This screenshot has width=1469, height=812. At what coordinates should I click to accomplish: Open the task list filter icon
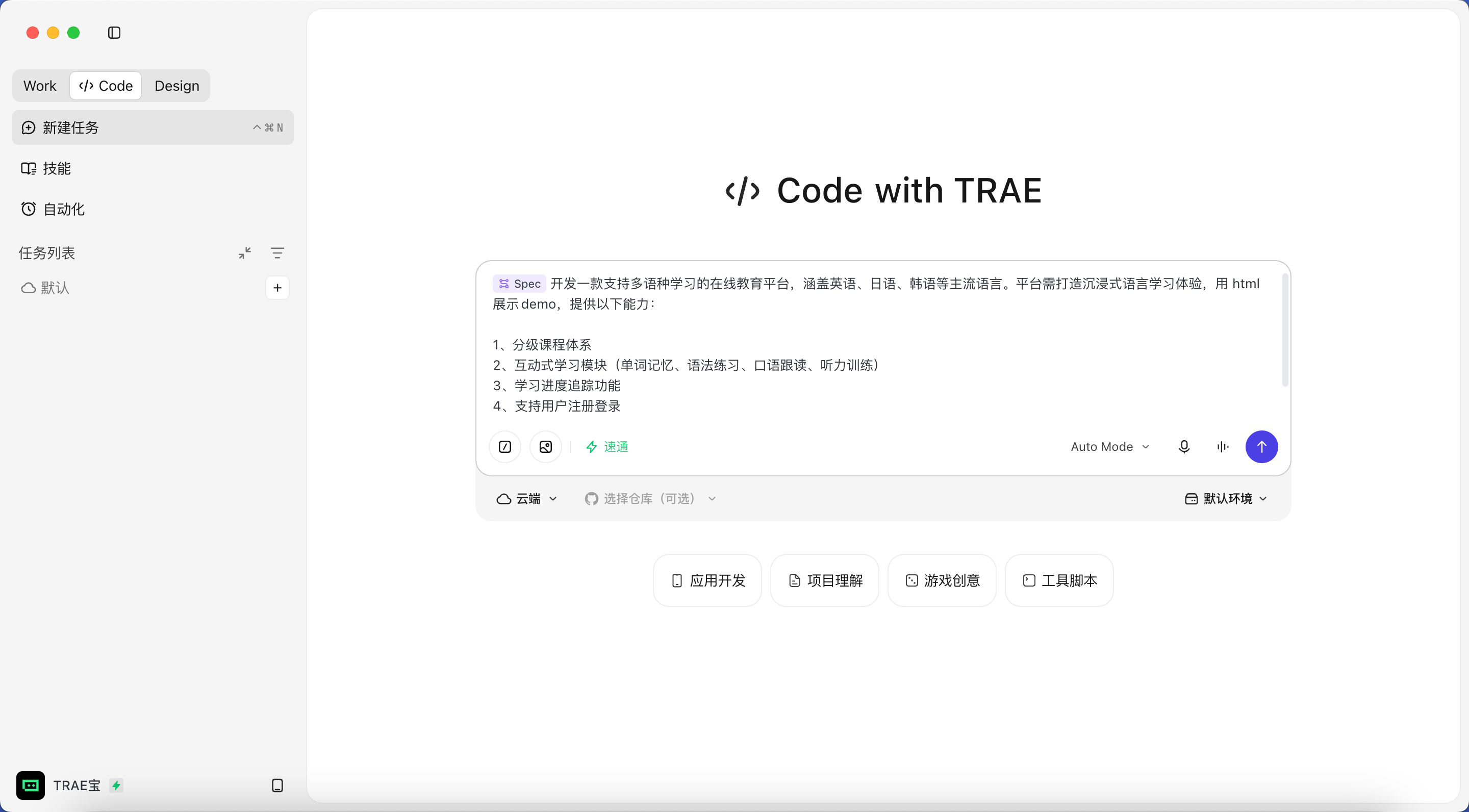[x=277, y=252]
